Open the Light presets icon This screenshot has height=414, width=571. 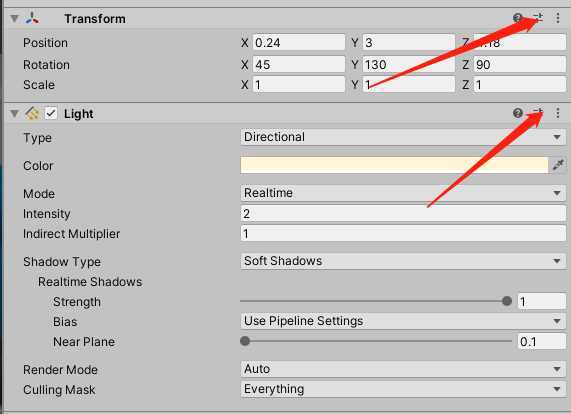click(538, 113)
